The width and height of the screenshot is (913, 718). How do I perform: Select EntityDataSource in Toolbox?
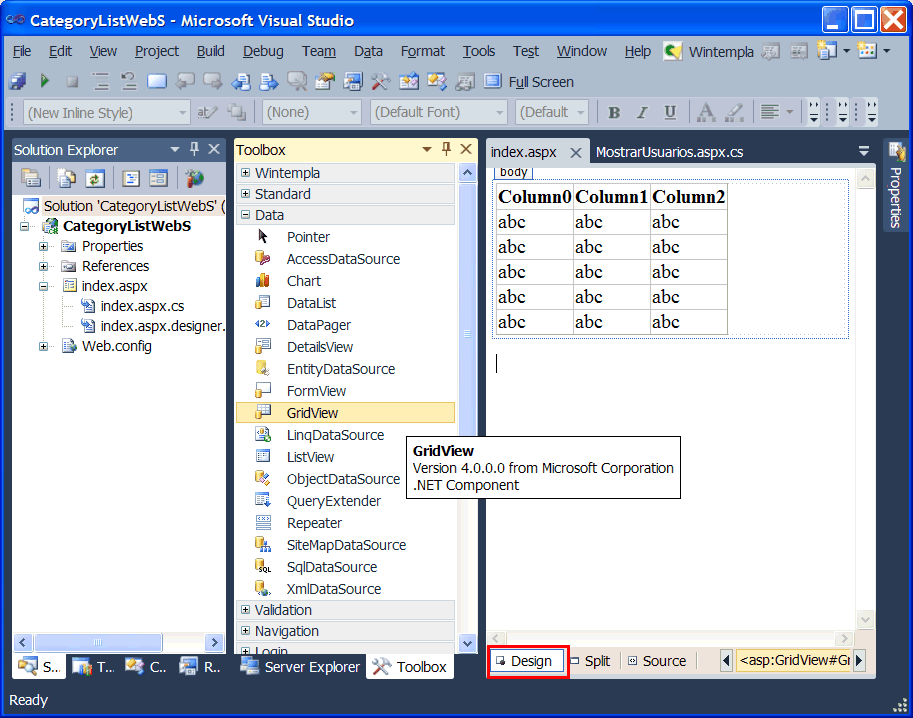(345, 369)
